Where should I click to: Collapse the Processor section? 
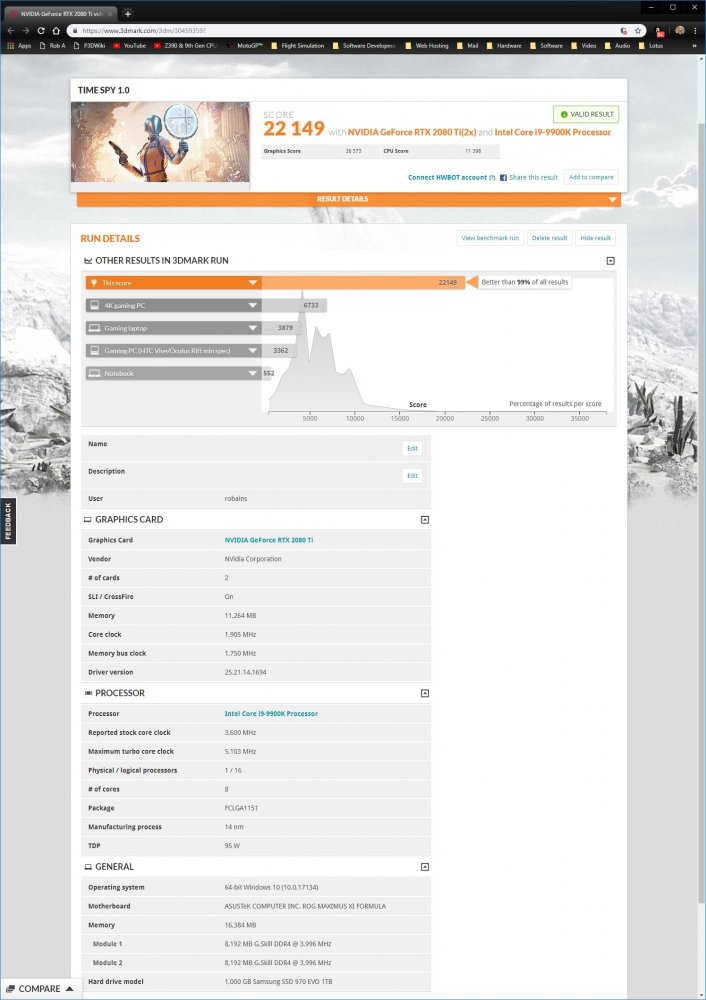(425, 693)
